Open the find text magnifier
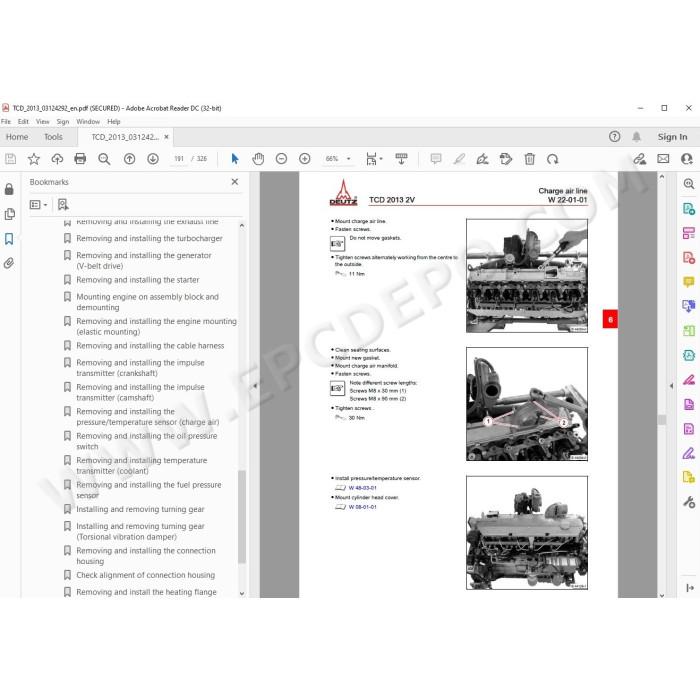The width and height of the screenshot is (700, 700). coord(104,159)
